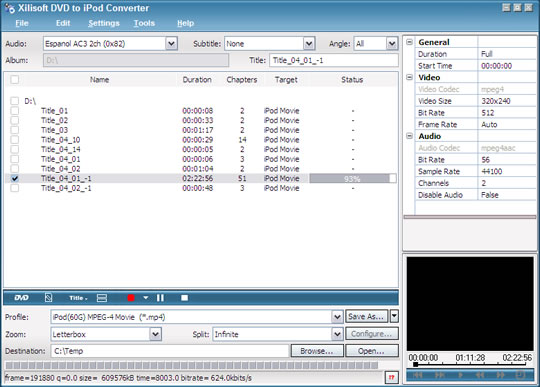The image size is (540, 387).
Task: Click the Start Time value 00:00:00
Action: click(496, 66)
